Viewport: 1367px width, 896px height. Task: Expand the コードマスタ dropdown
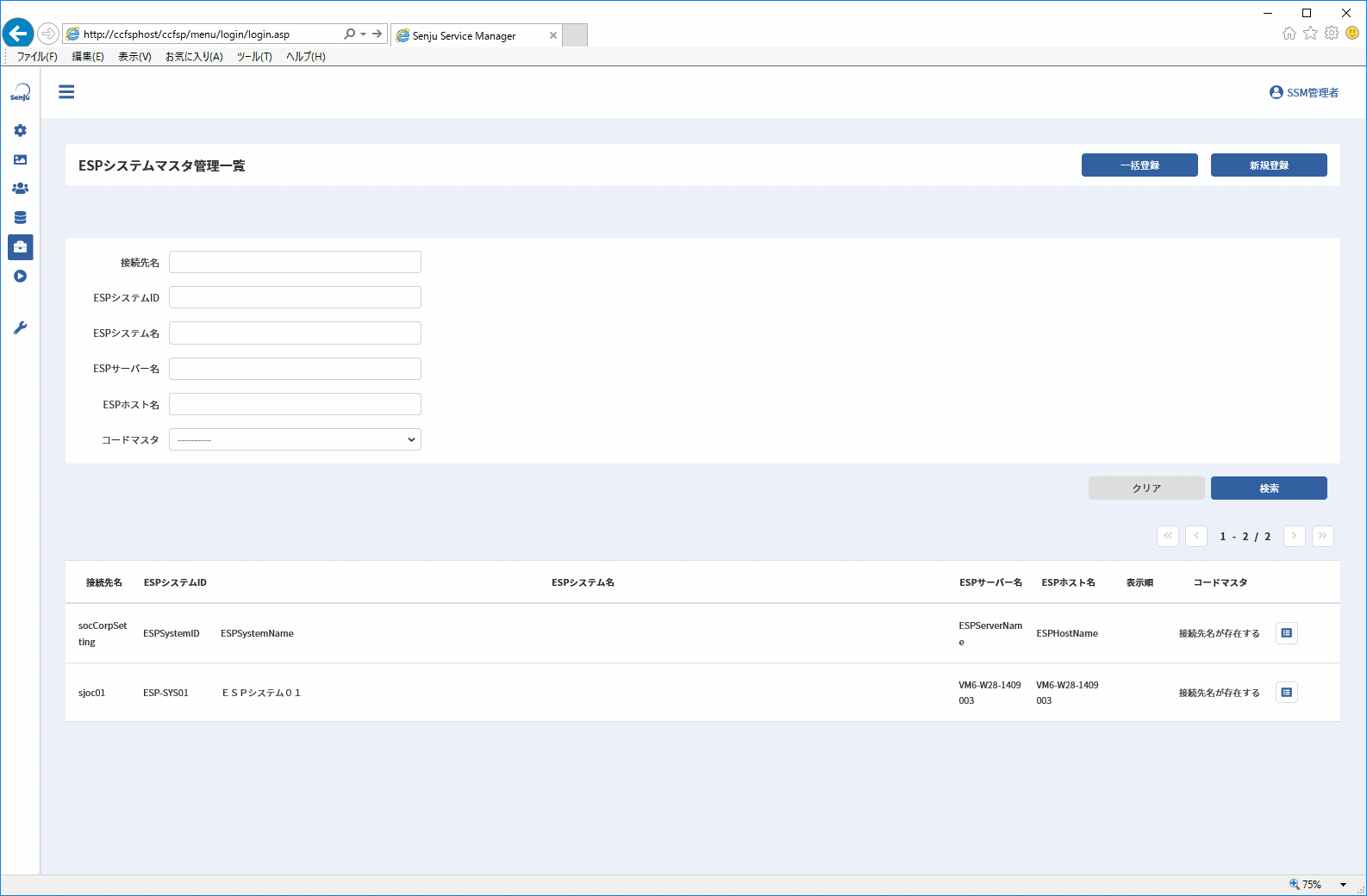click(295, 439)
